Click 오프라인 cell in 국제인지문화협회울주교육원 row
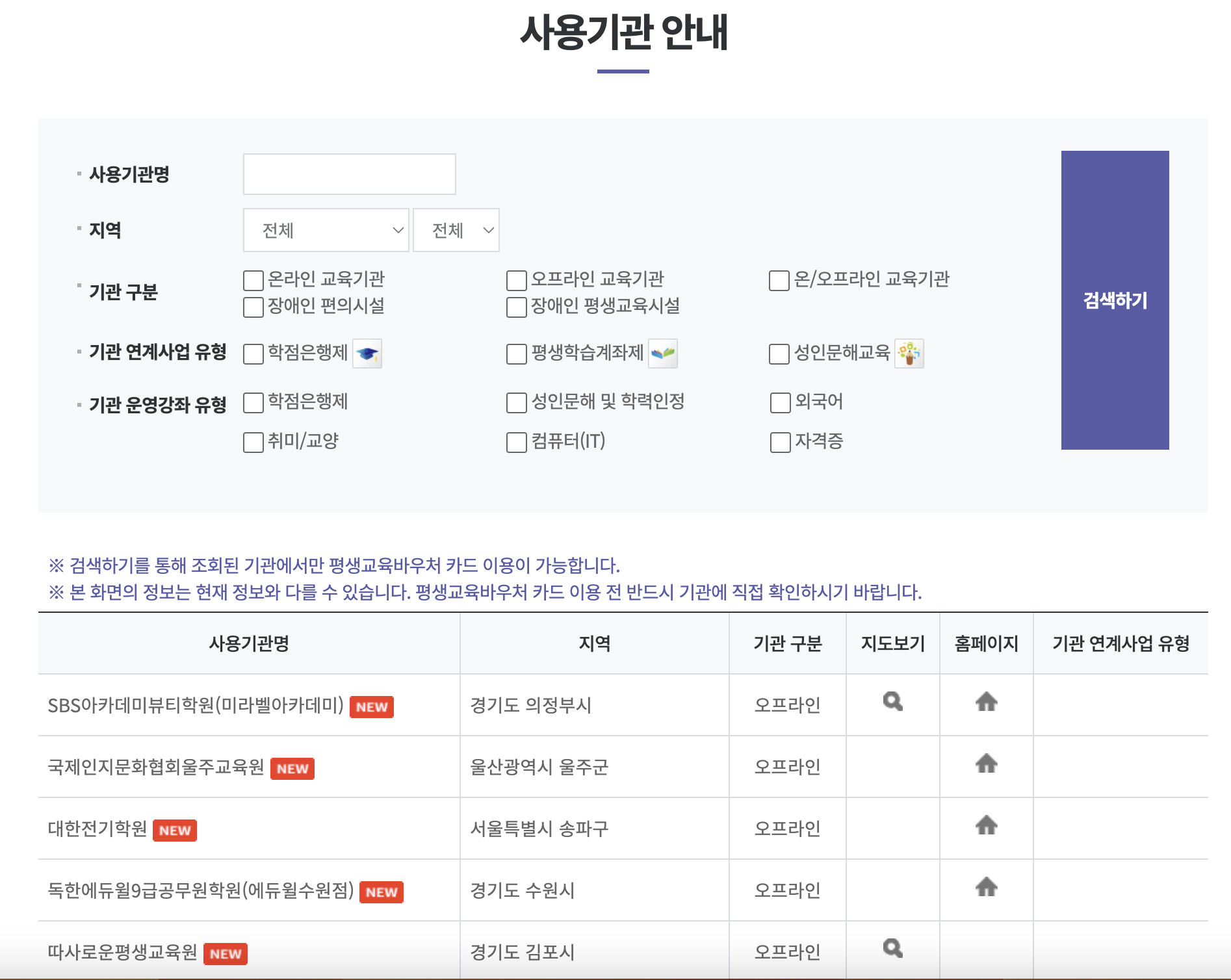 [x=788, y=767]
